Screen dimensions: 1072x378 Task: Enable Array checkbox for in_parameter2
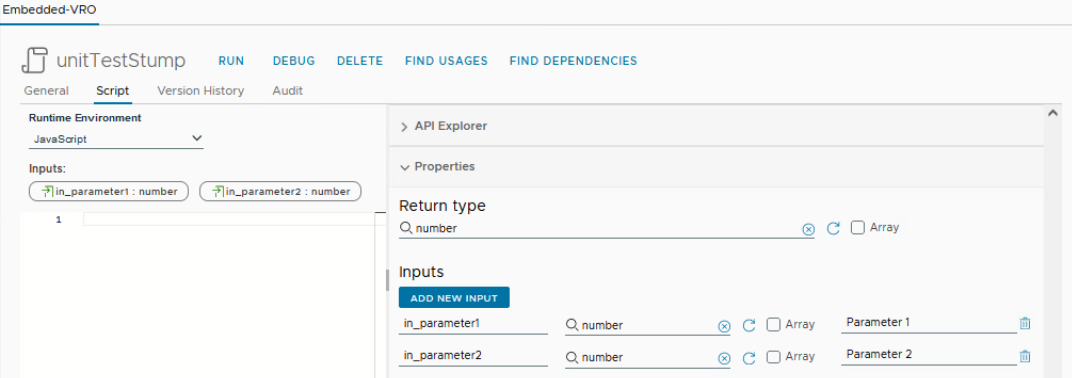[773, 357]
